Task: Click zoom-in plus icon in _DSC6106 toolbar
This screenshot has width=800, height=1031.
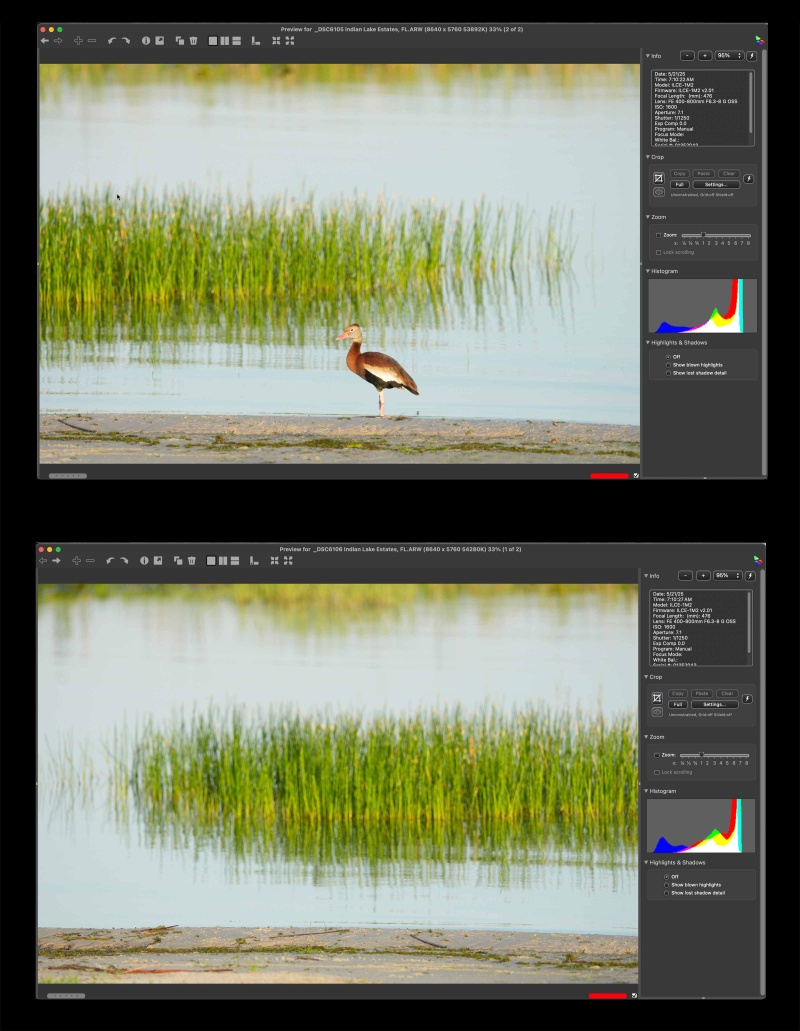Action: pyautogui.click(x=76, y=561)
